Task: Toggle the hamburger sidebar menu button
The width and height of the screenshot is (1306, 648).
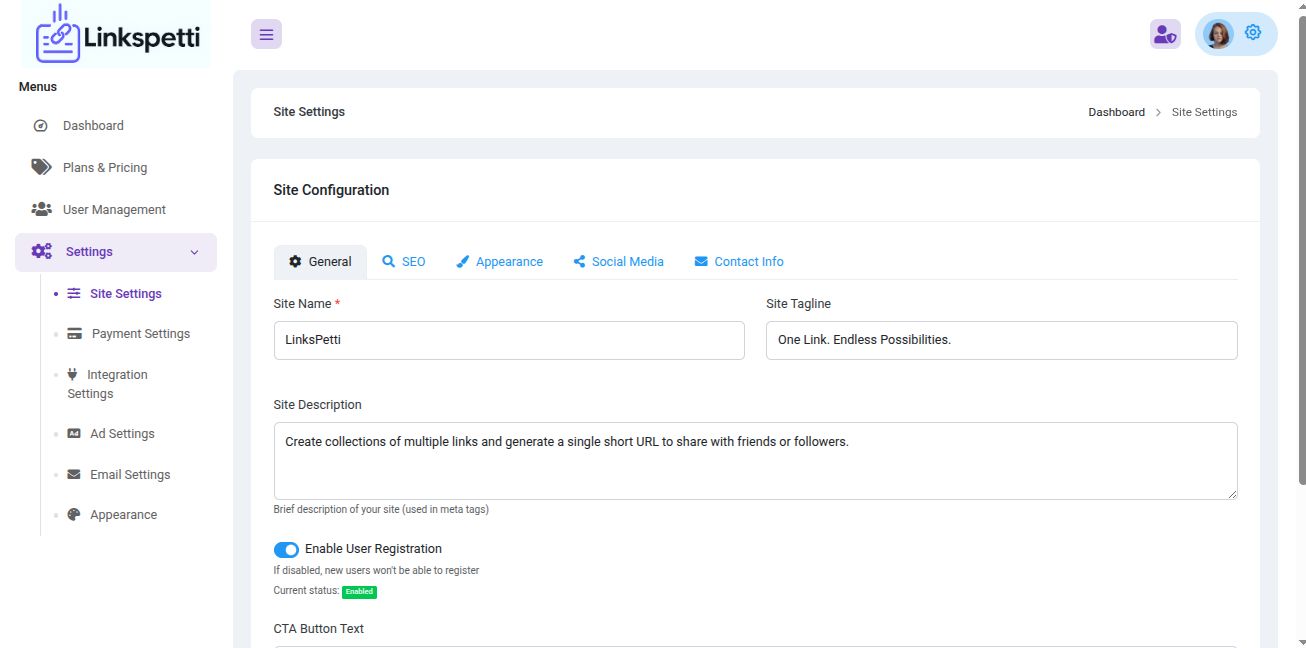Action: [266, 34]
